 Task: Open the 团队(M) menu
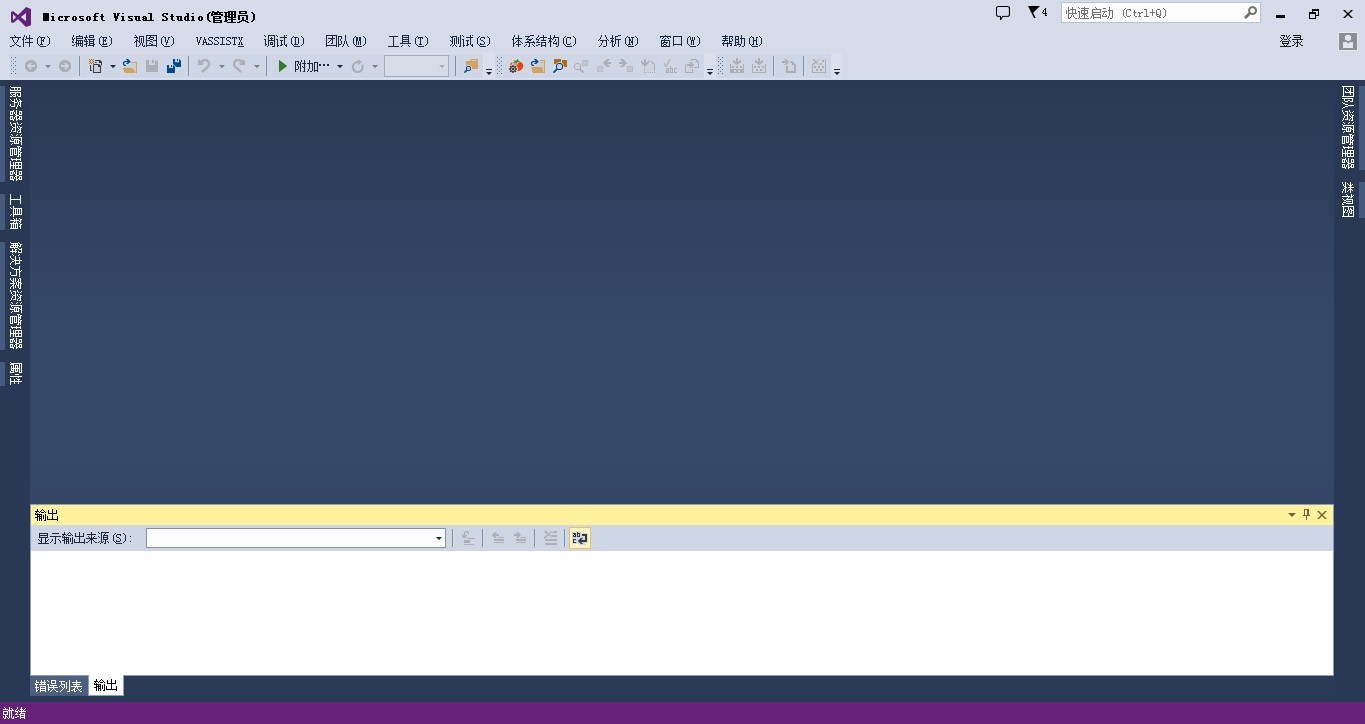coord(346,41)
